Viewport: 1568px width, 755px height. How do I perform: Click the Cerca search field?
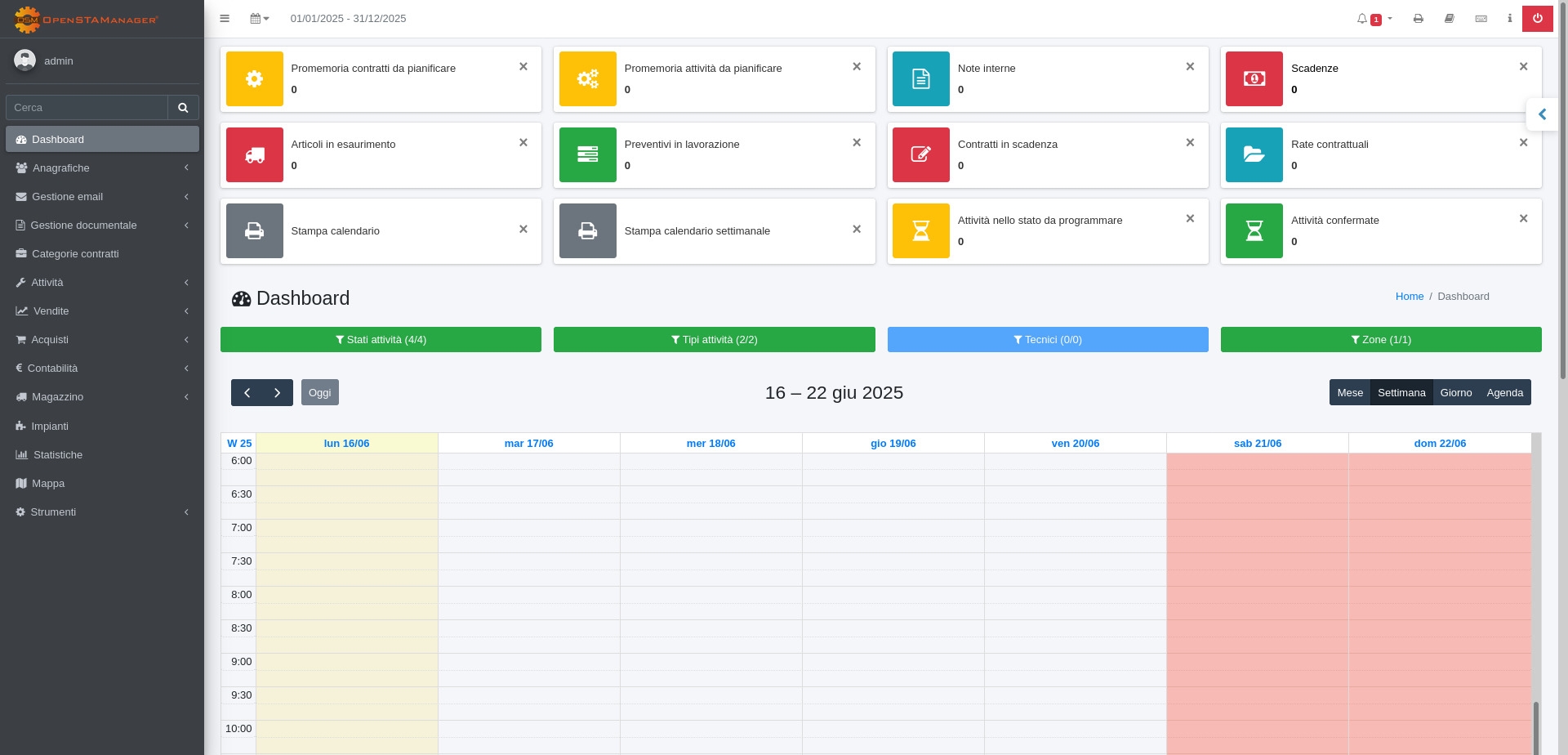87,108
